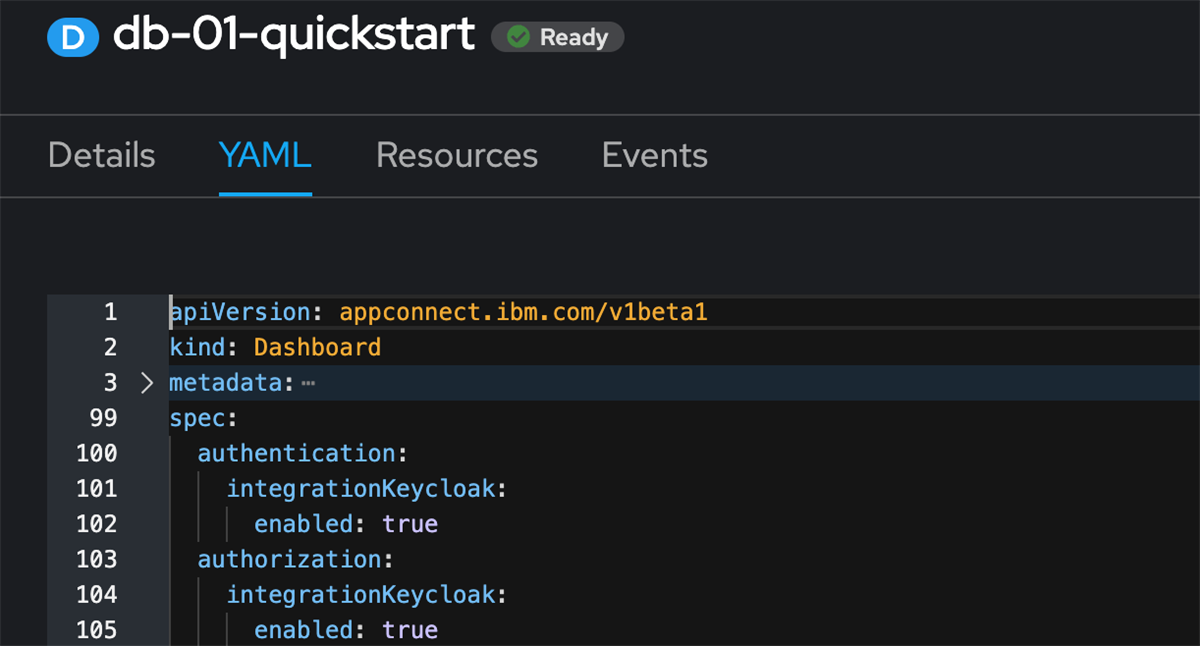Click the spec key on line 99
The width and height of the screenshot is (1200, 646).
point(197,418)
